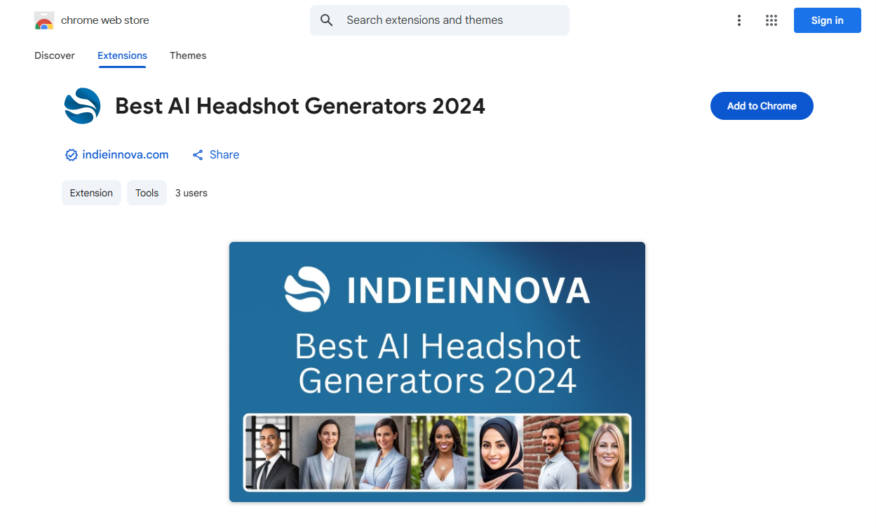876x528 pixels.
Task: Click the Tools category chip
Action: [x=147, y=193]
